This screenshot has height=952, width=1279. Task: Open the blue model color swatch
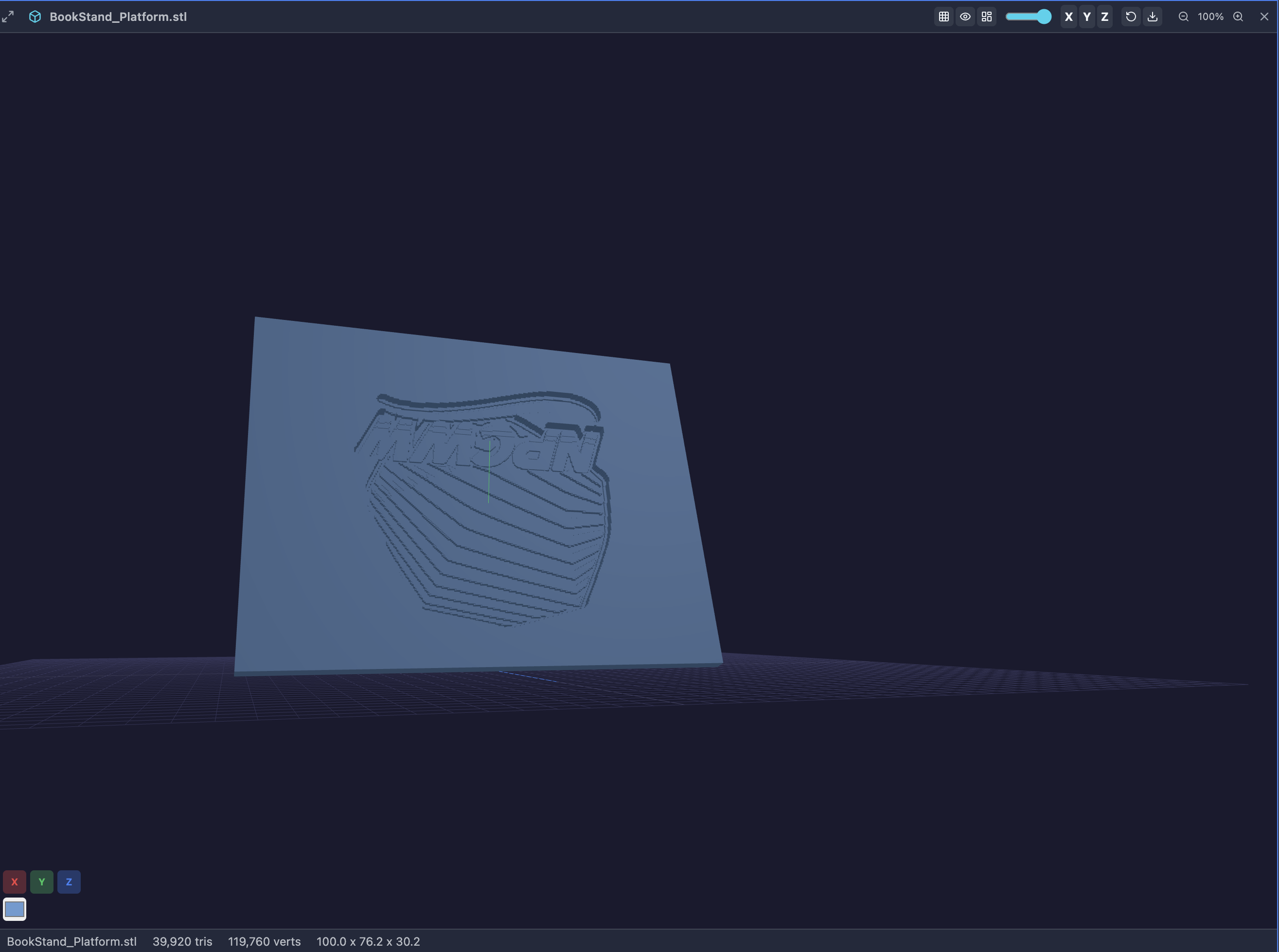tap(15, 909)
